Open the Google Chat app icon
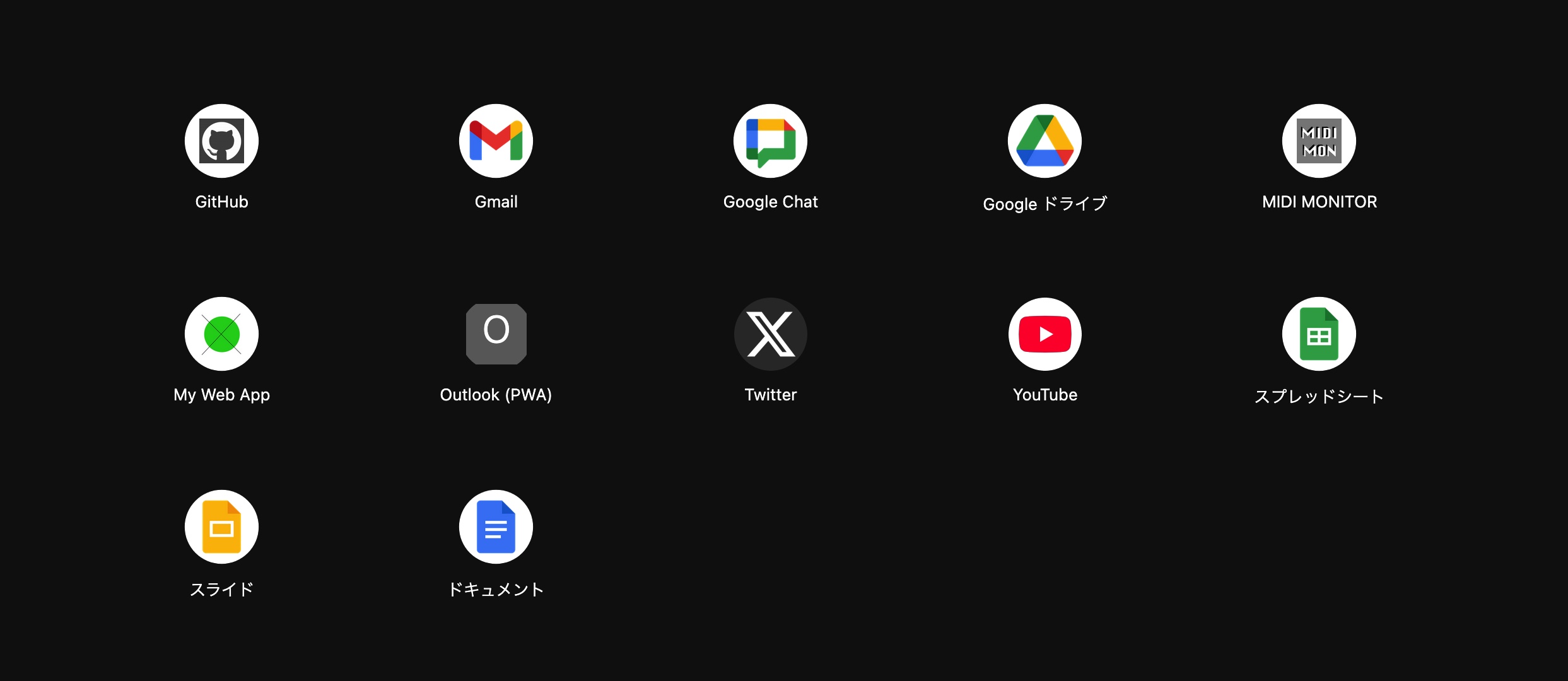 point(770,141)
